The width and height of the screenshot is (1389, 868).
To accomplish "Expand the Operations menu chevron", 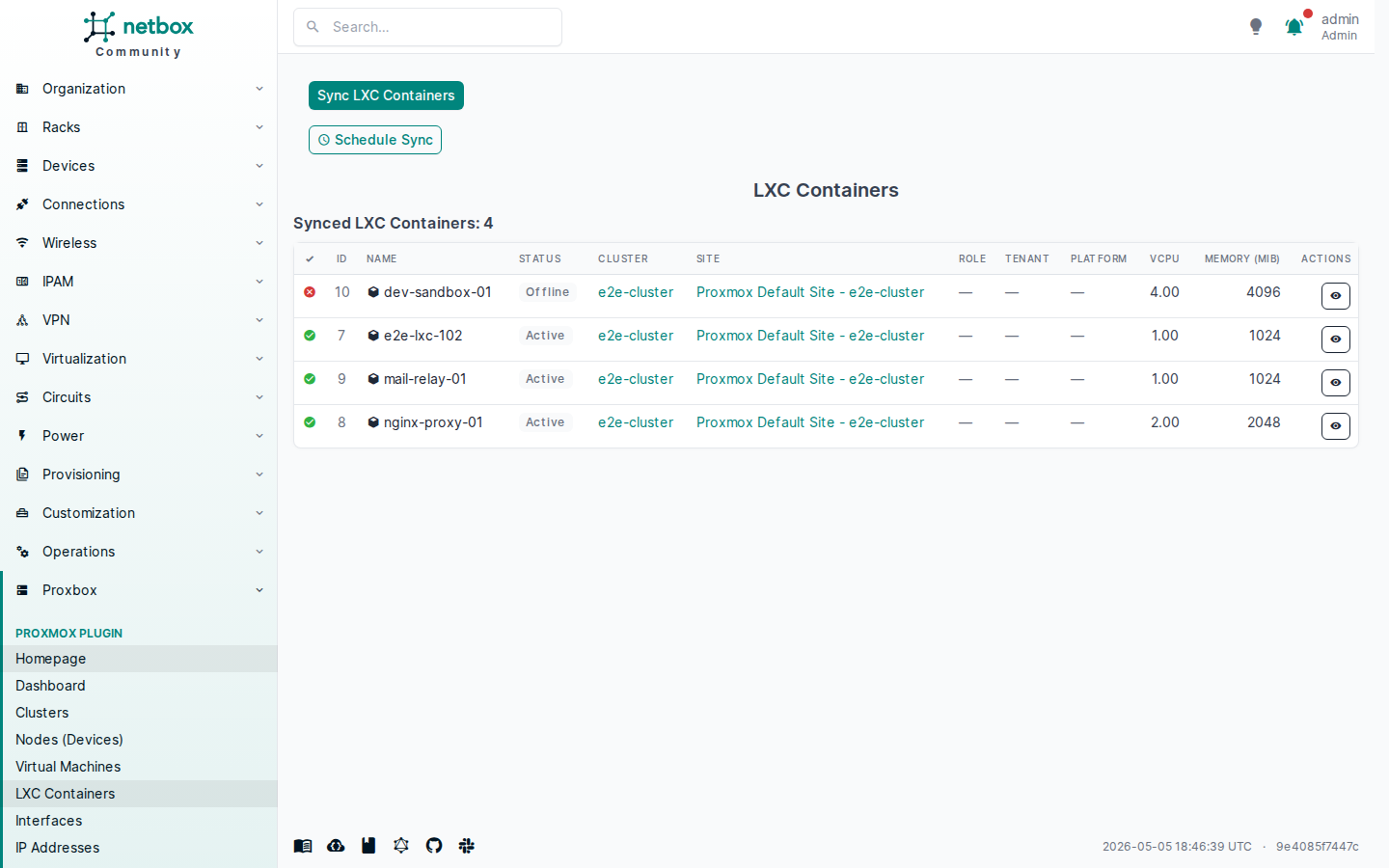I will [x=259, y=552].
